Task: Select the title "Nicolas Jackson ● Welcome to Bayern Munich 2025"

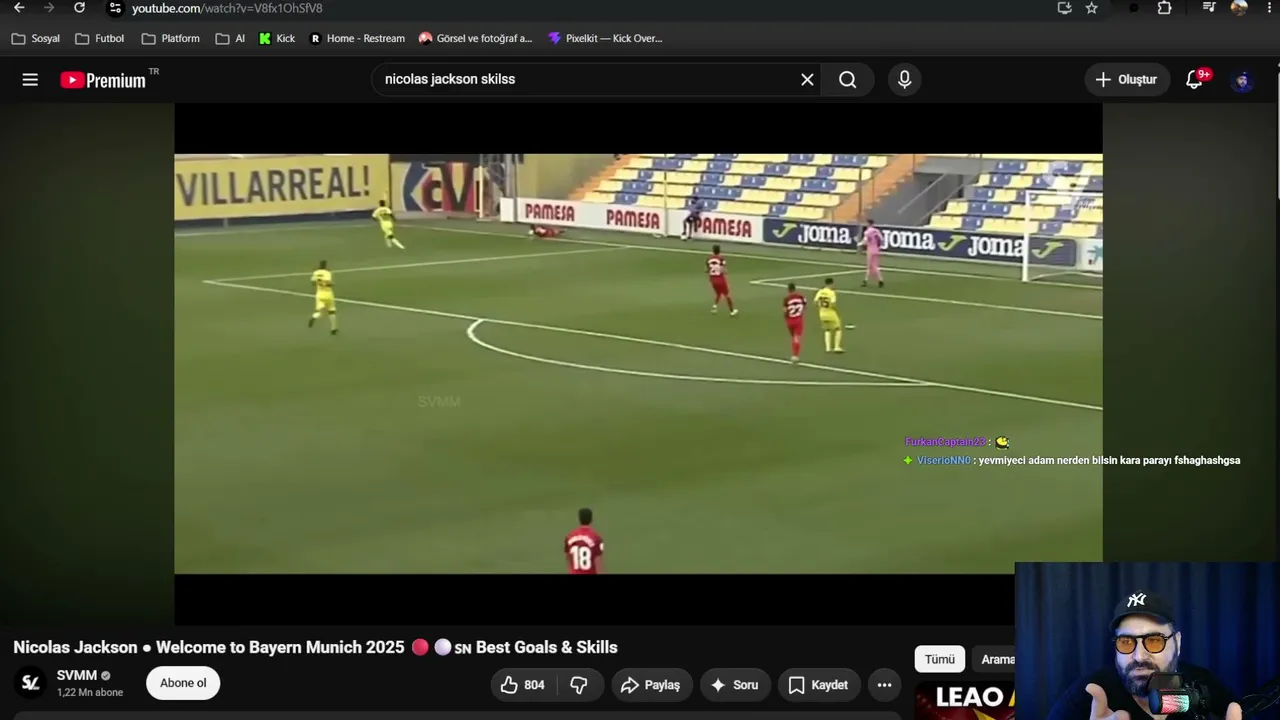Action: click(x=209, y=647)
